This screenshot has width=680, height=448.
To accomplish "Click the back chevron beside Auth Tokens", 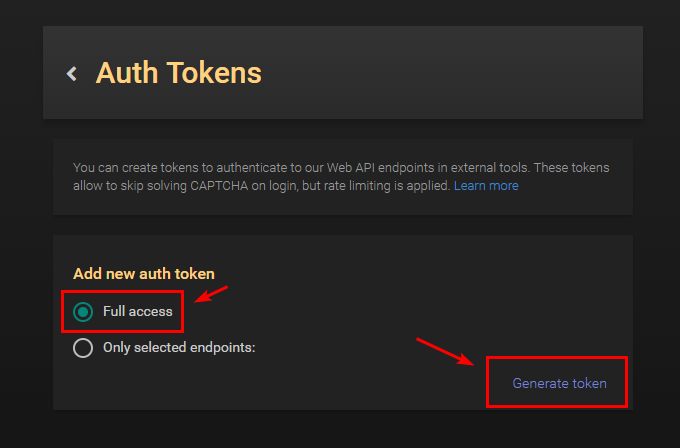I will point(71,73).
